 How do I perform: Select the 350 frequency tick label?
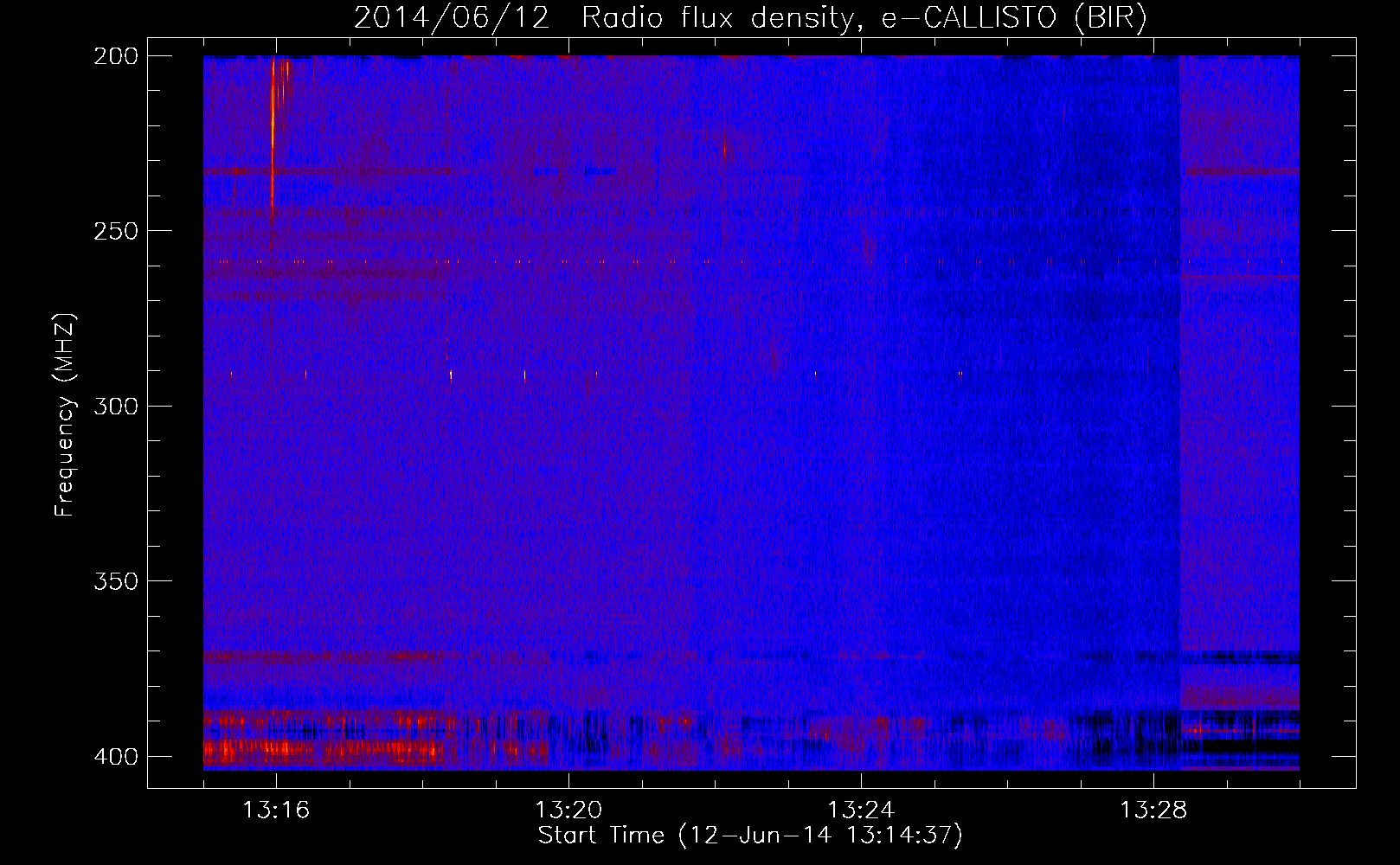[115, 581]
